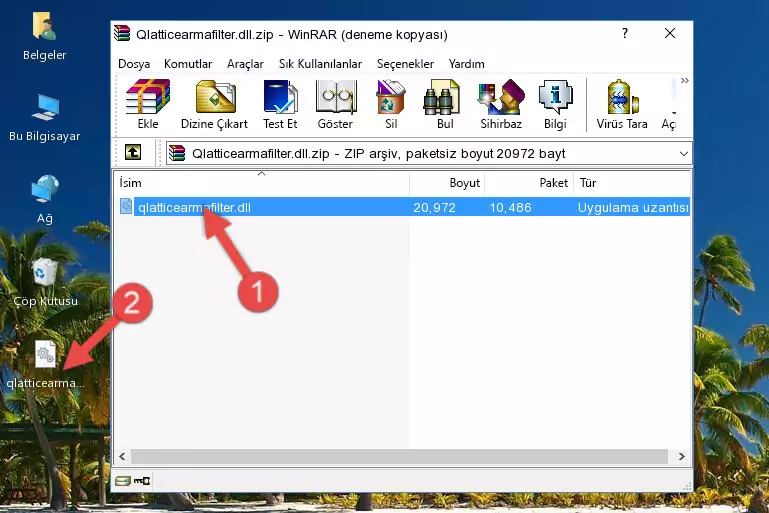The width and height of the screenshot is (769, 513).
Task: Click the horizontal scrollbar left arrow
Action: tap(122, 457)
